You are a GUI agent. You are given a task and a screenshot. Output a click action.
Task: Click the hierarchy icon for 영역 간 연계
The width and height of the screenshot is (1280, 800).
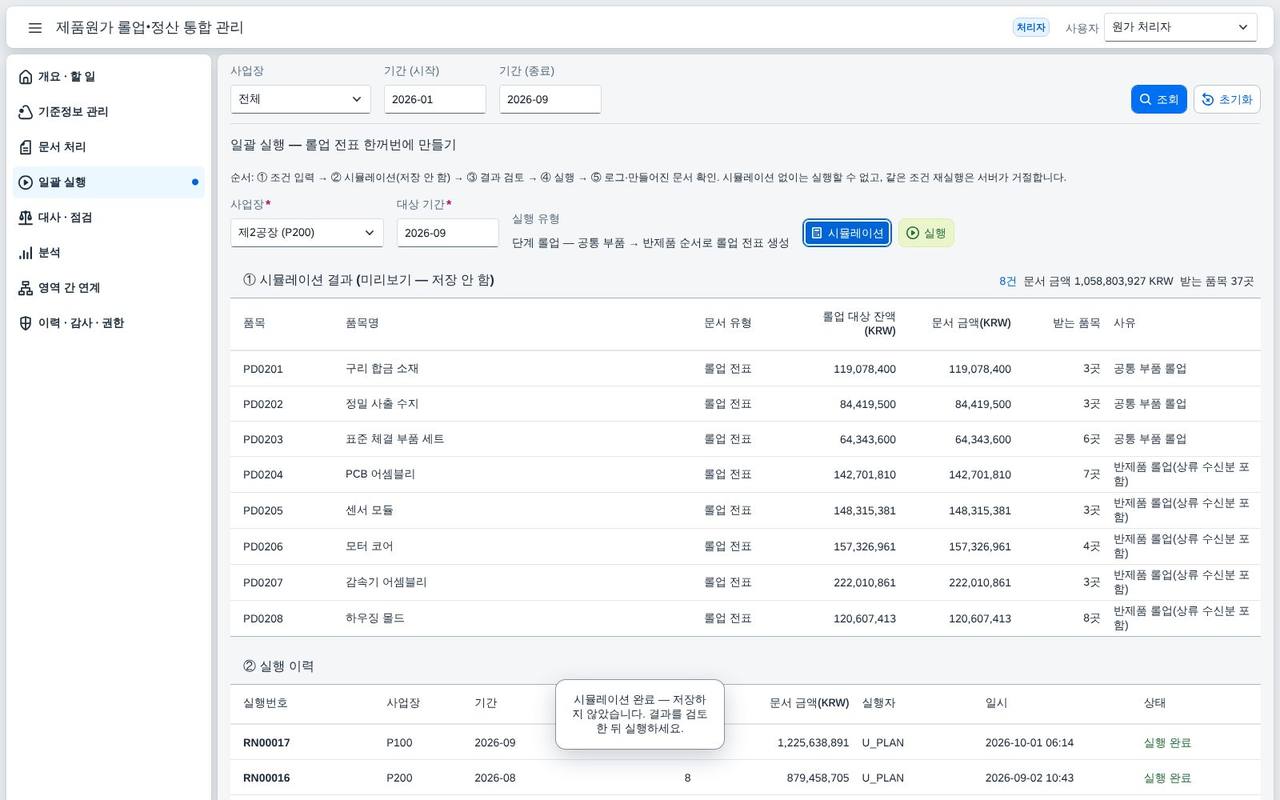(26, 288)
